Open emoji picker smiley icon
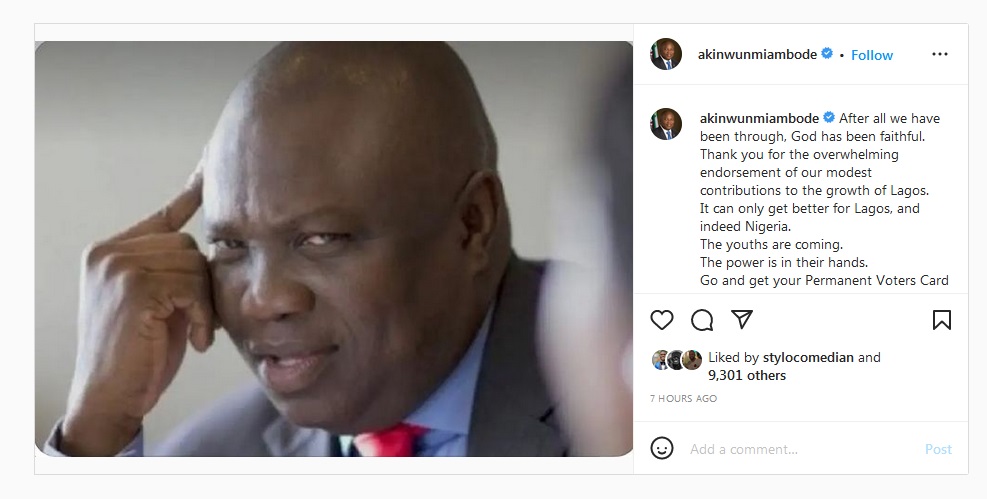This screenshot has height=499, width=987. (x=662, y=449)
